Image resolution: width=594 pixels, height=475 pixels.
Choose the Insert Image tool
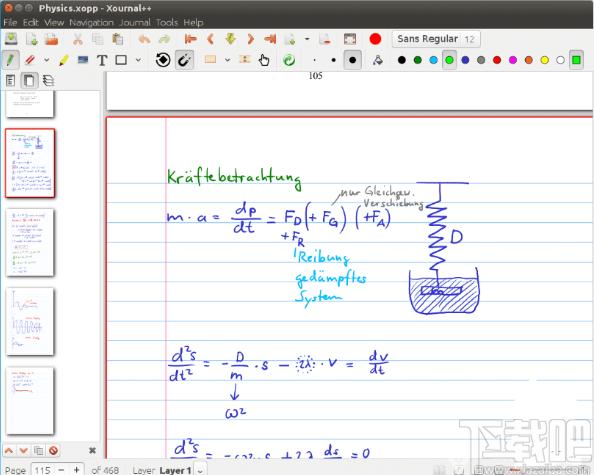[83, 60]
